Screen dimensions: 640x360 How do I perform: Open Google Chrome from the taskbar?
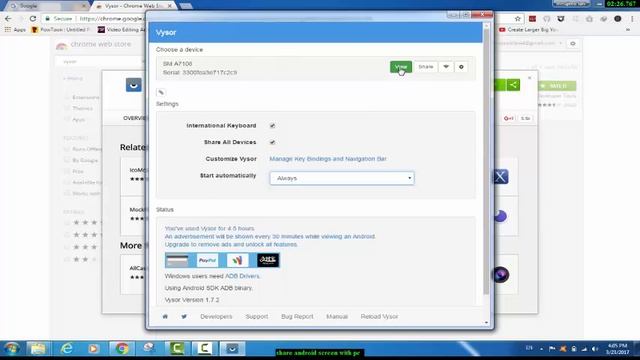point(122,349)
